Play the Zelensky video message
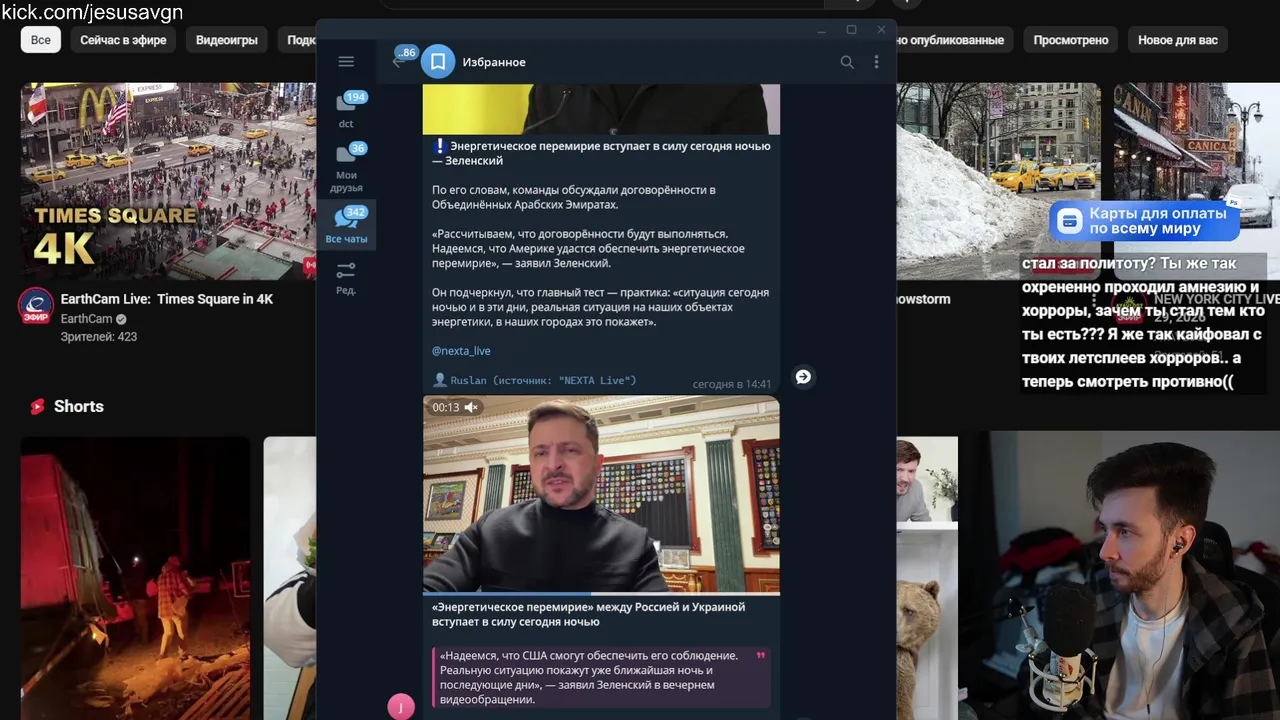 pos(601,495)
